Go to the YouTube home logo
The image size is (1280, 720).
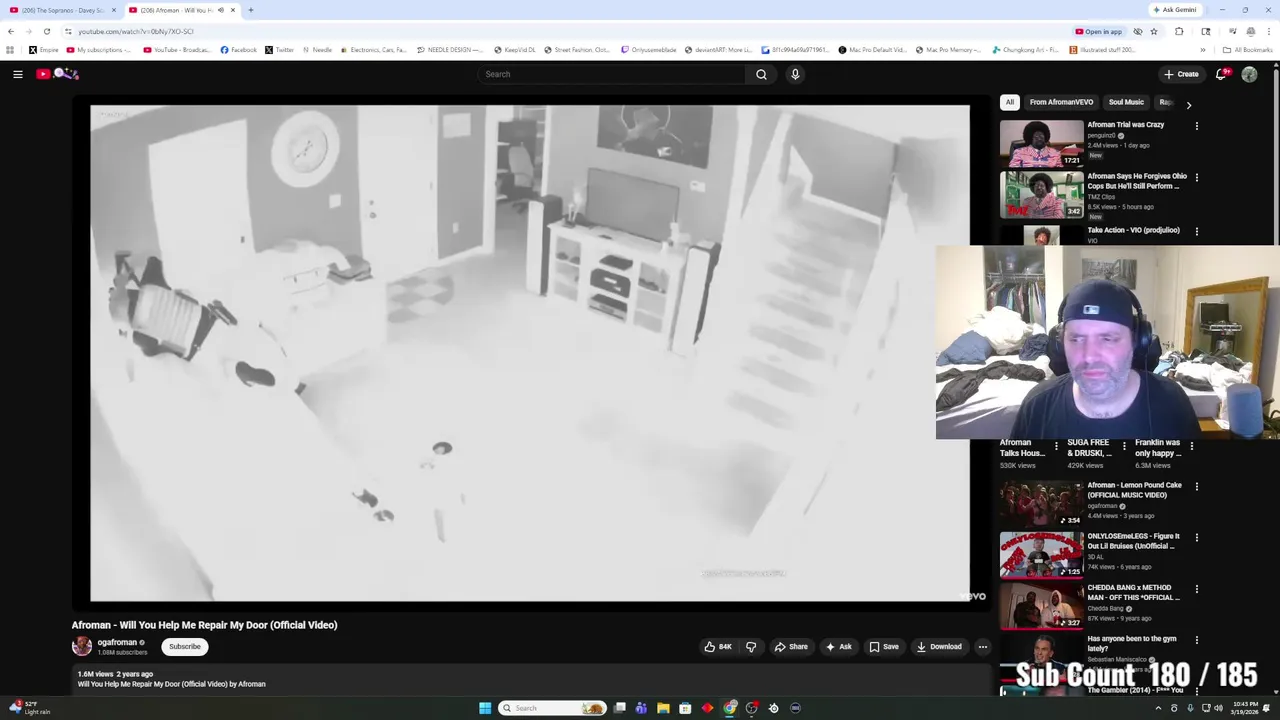coord(57,74)
